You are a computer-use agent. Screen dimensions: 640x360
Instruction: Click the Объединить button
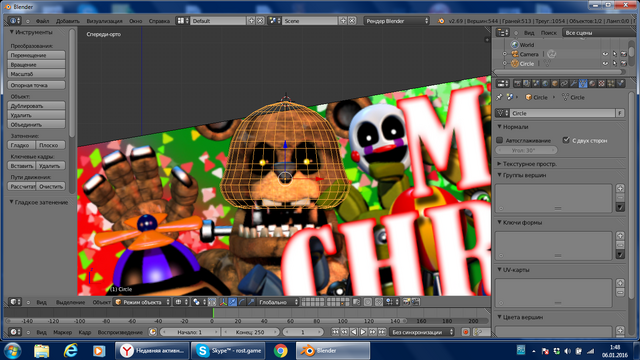click(x=36, y=124)
